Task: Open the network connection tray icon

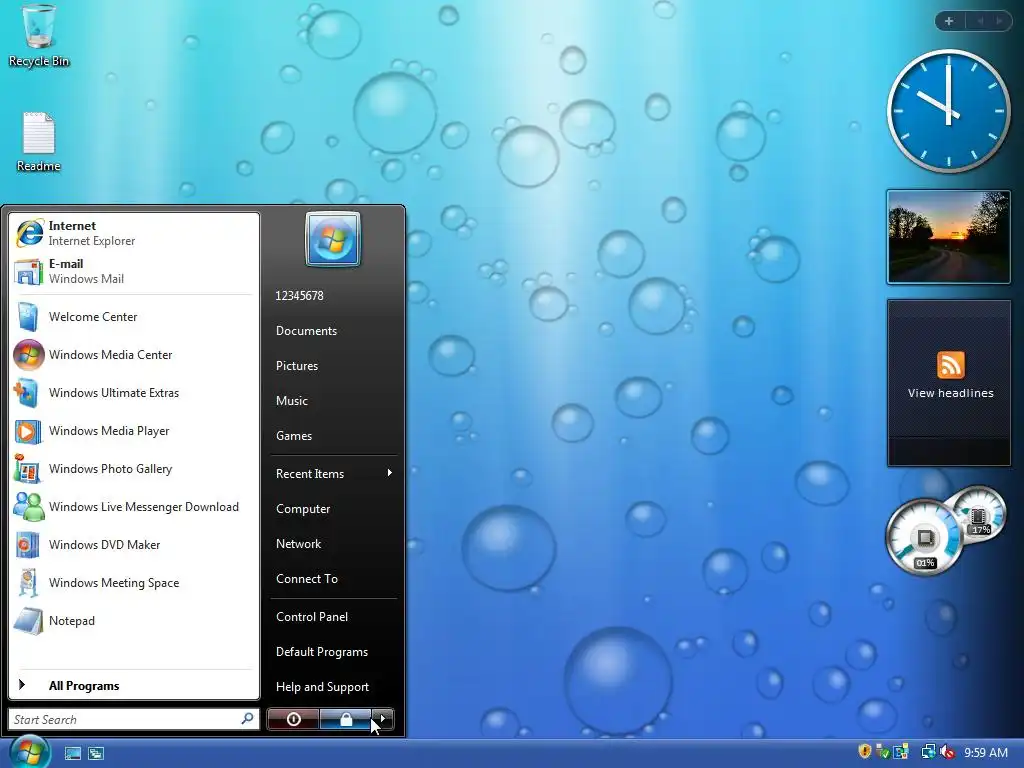Action: pos(928,752)
